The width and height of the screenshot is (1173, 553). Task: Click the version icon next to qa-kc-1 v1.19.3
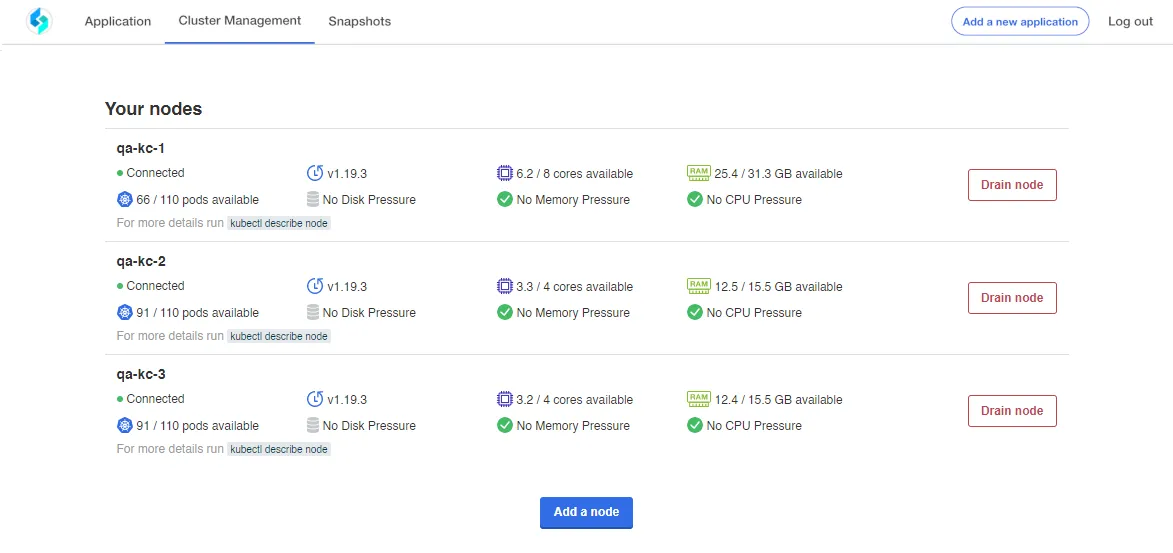coord(315,174)
